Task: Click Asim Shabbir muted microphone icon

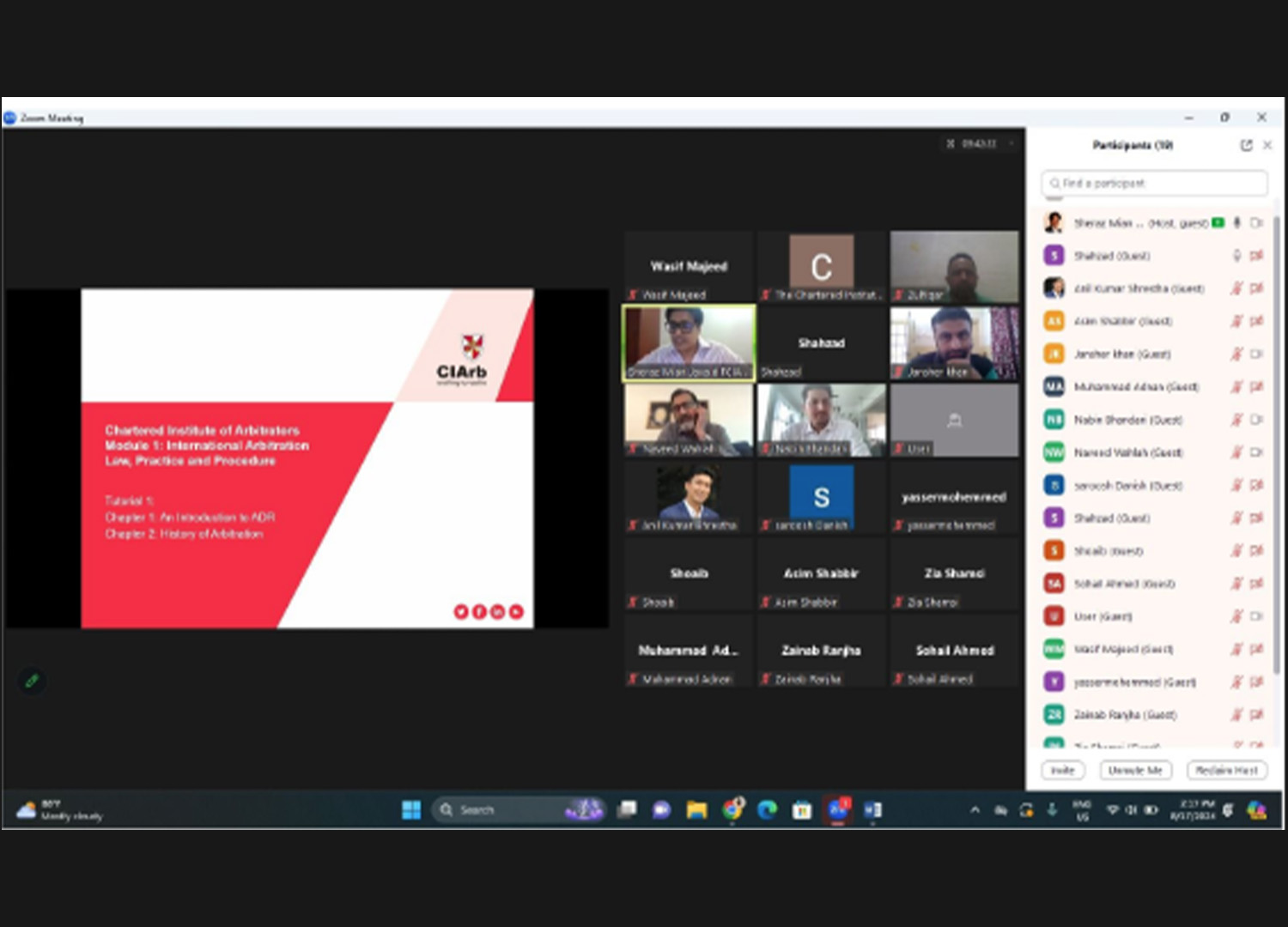Action: click(1236, 321)
